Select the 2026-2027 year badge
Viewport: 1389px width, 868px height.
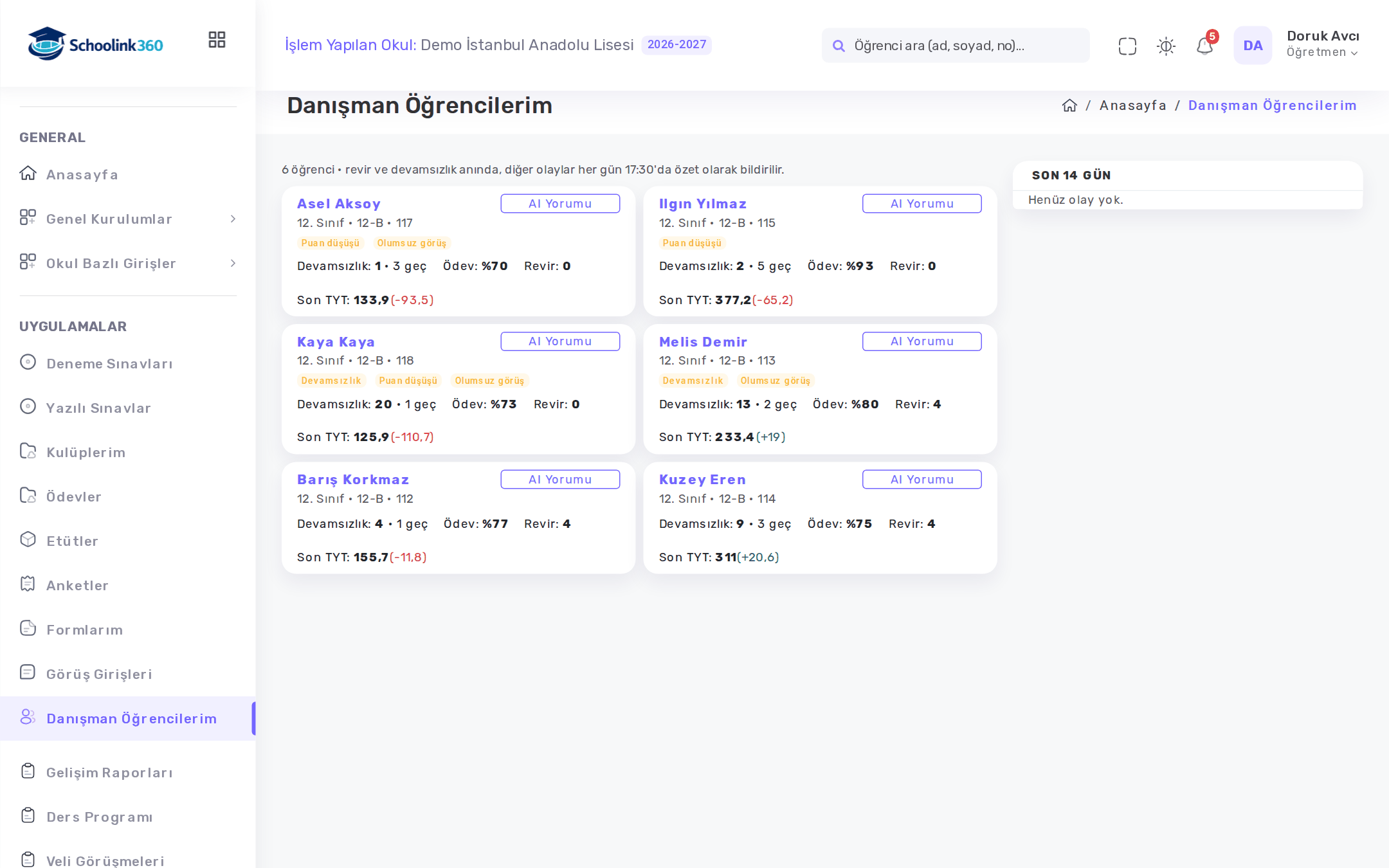pyautogui.click(x=676, y=44)
